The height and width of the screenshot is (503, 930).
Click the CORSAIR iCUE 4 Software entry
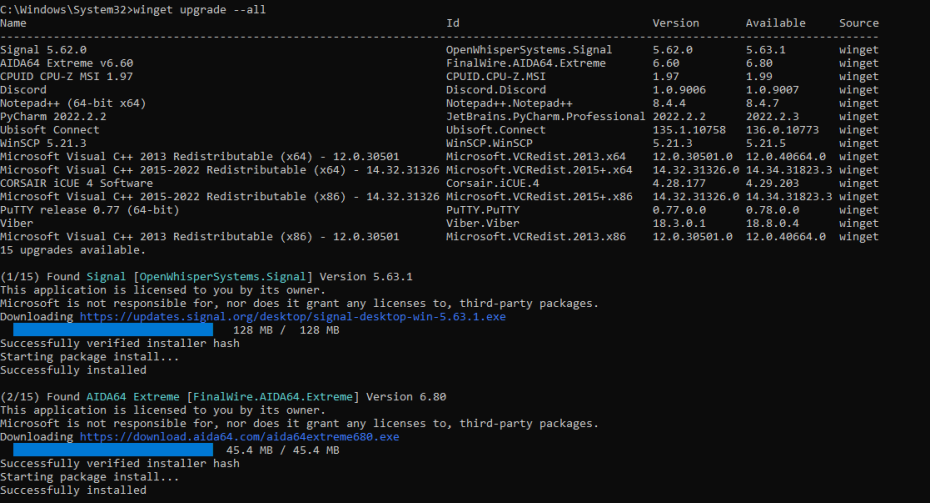pos(76,184)
